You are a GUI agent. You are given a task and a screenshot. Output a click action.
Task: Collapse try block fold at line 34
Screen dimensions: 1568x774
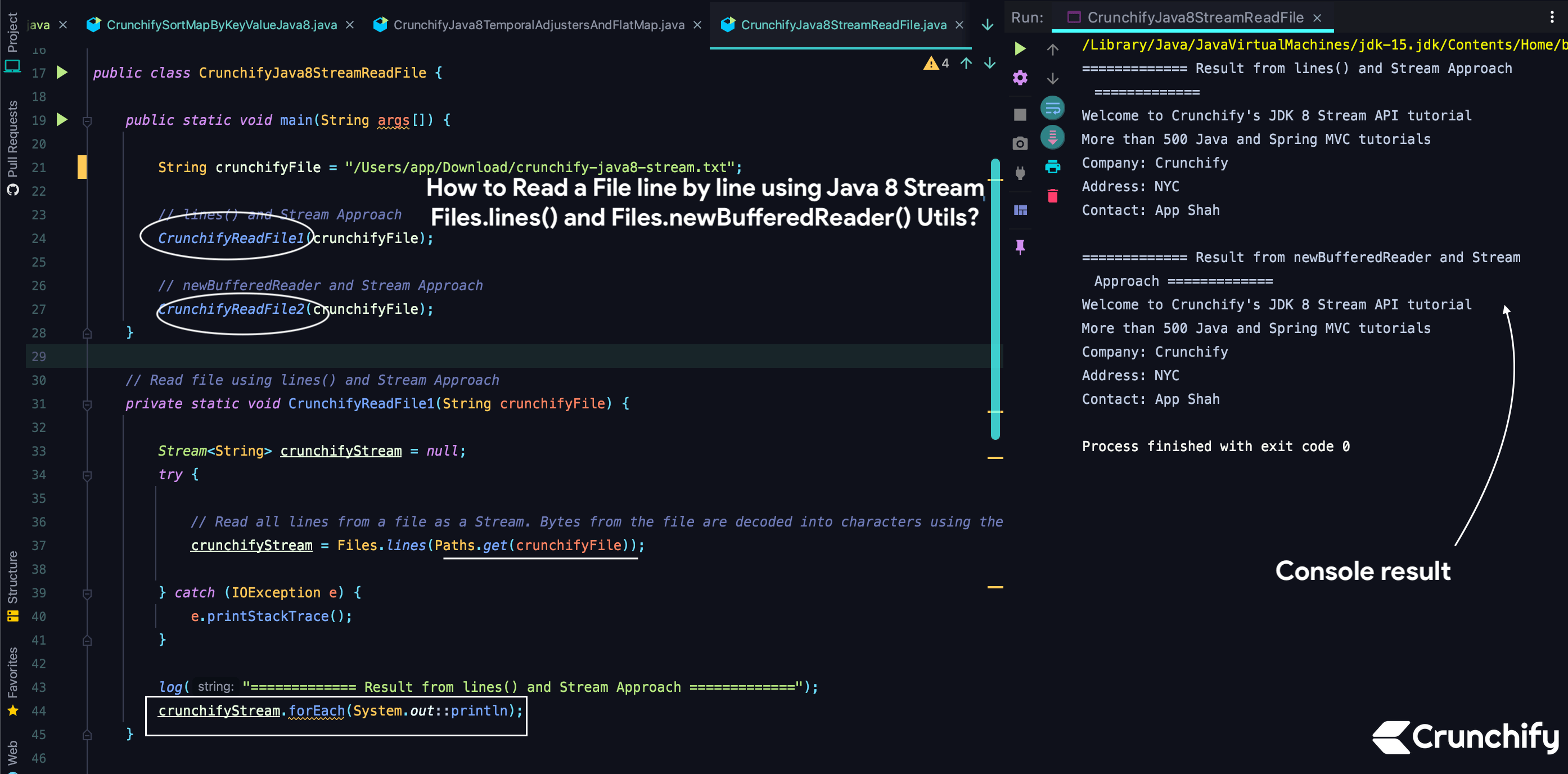(87, 475)
